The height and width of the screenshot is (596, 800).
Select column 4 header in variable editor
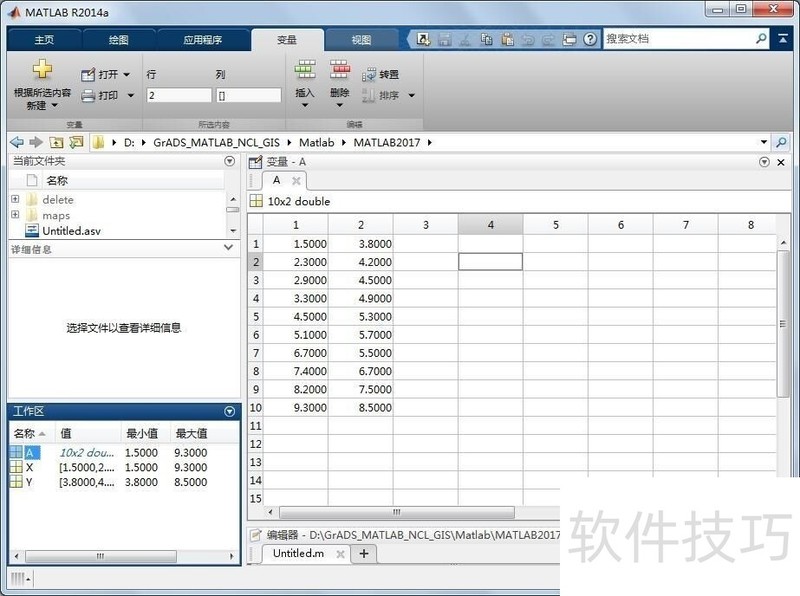coord(490,225)
